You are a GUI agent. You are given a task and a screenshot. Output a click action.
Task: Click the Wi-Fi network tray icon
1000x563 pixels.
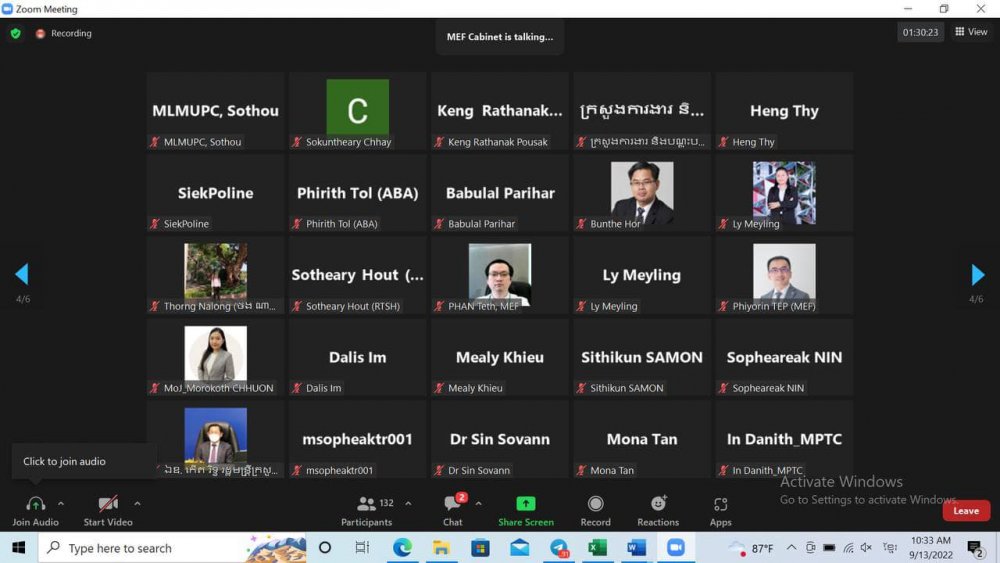pyautogui.click(x=848, y=548)
